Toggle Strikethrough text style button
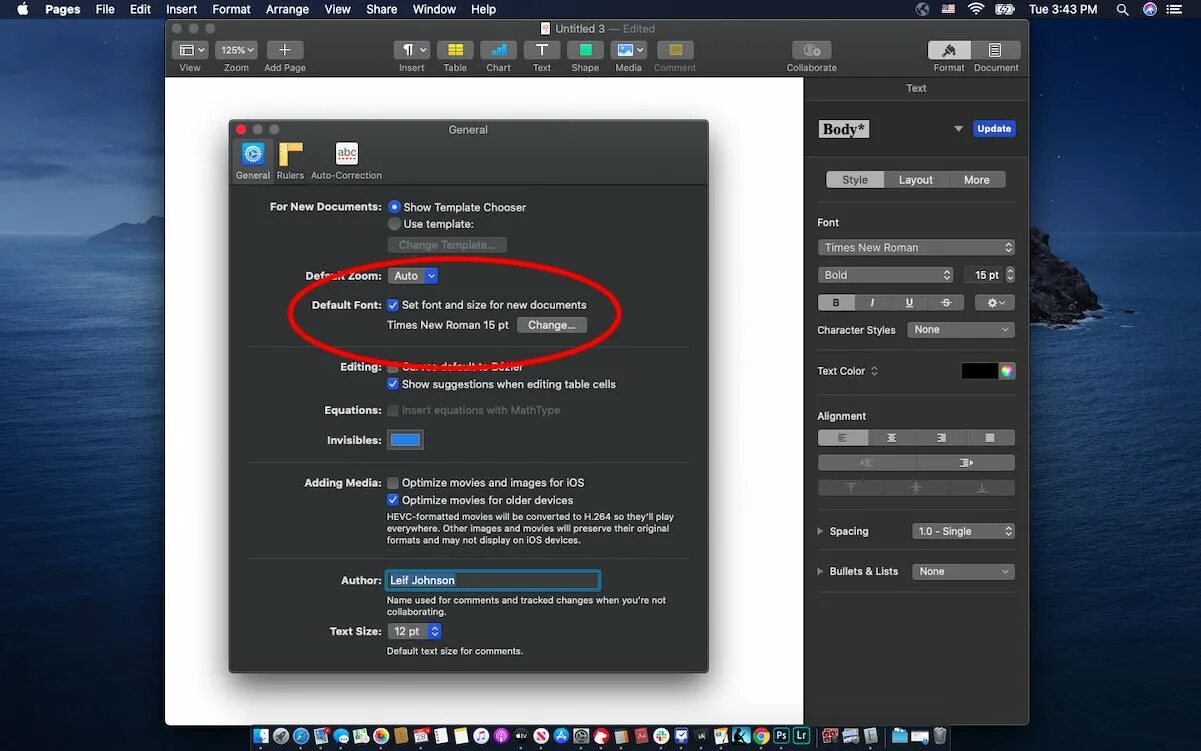 point(946,303)
